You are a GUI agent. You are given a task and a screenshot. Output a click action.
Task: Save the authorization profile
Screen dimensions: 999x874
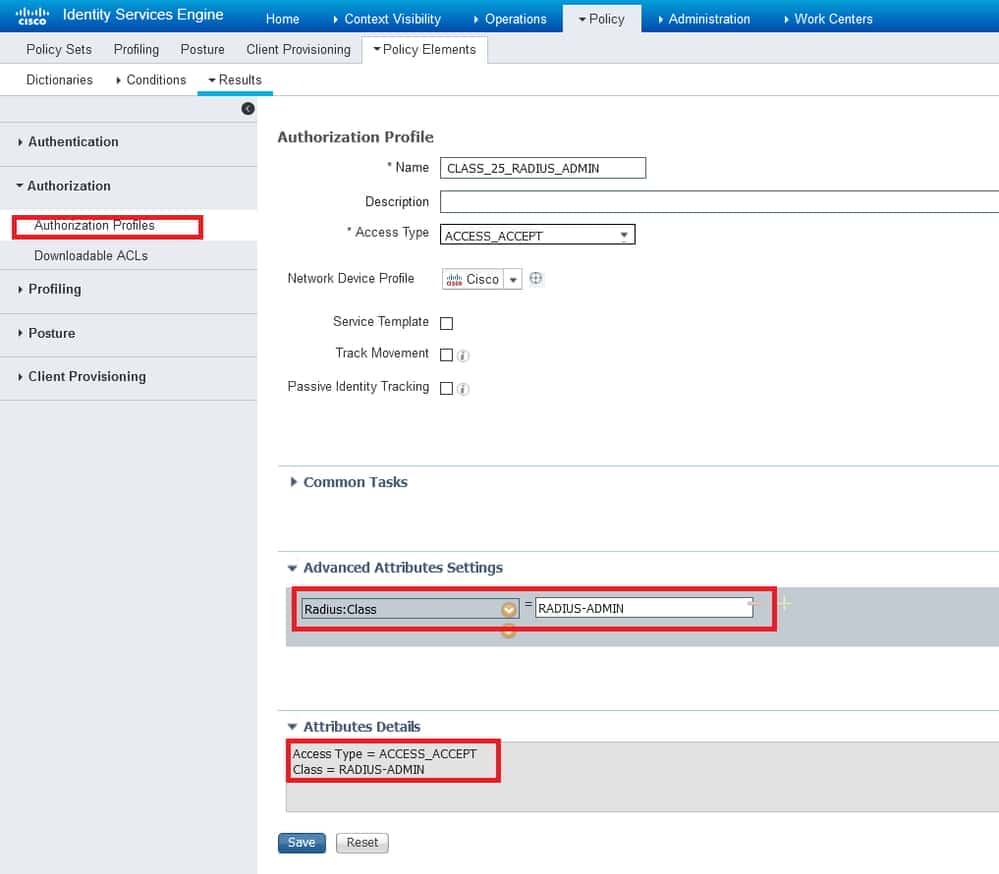coord(301,842)
